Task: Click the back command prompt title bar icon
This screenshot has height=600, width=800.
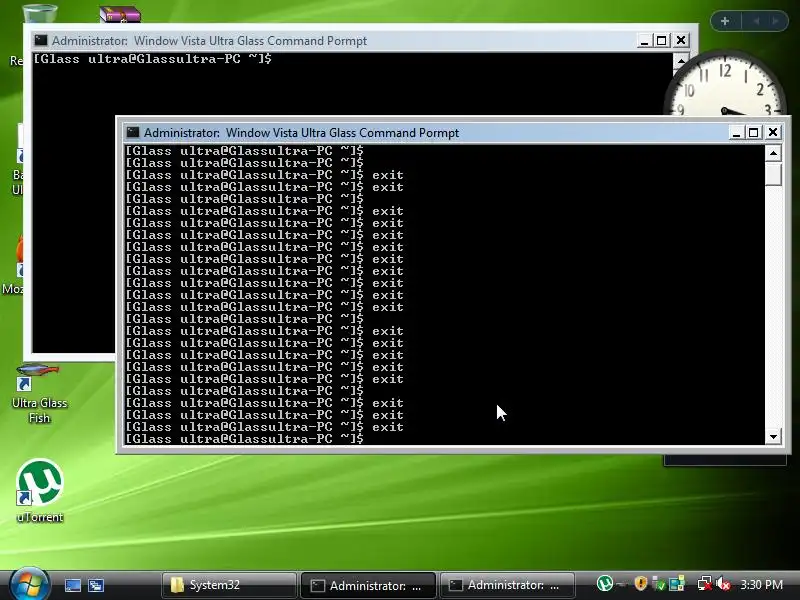Action: (41, 40)
